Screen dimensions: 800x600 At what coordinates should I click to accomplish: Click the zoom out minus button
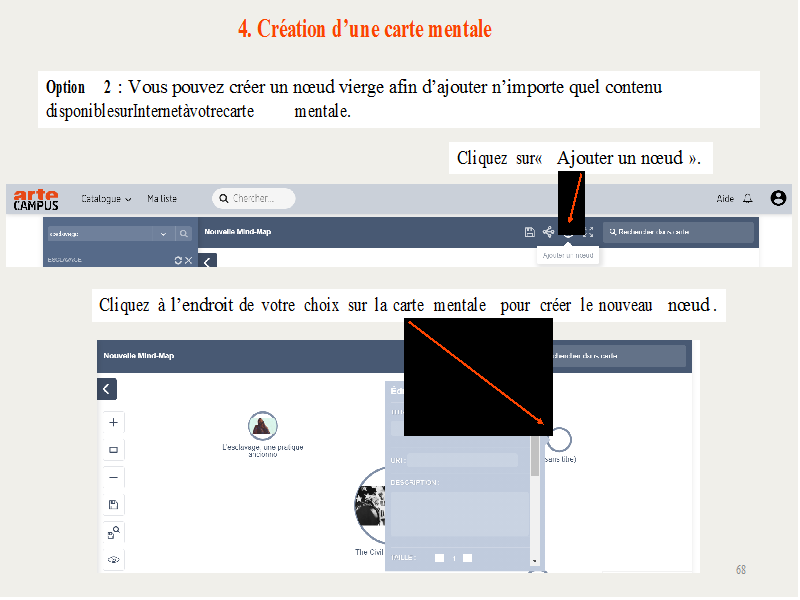113,477
